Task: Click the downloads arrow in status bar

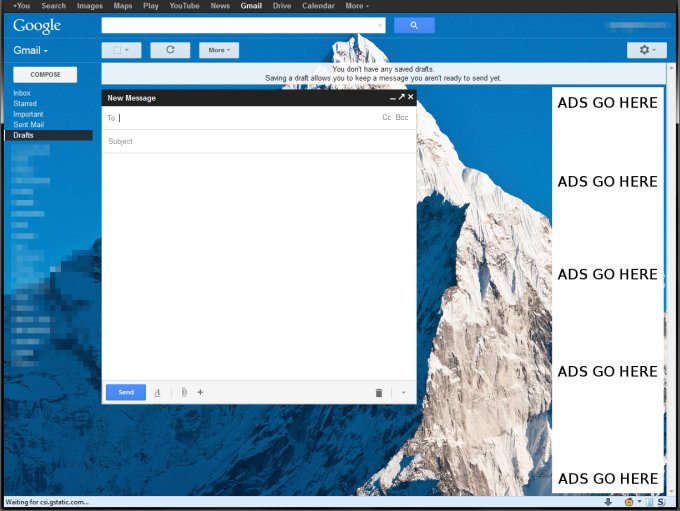Action: 608,502
